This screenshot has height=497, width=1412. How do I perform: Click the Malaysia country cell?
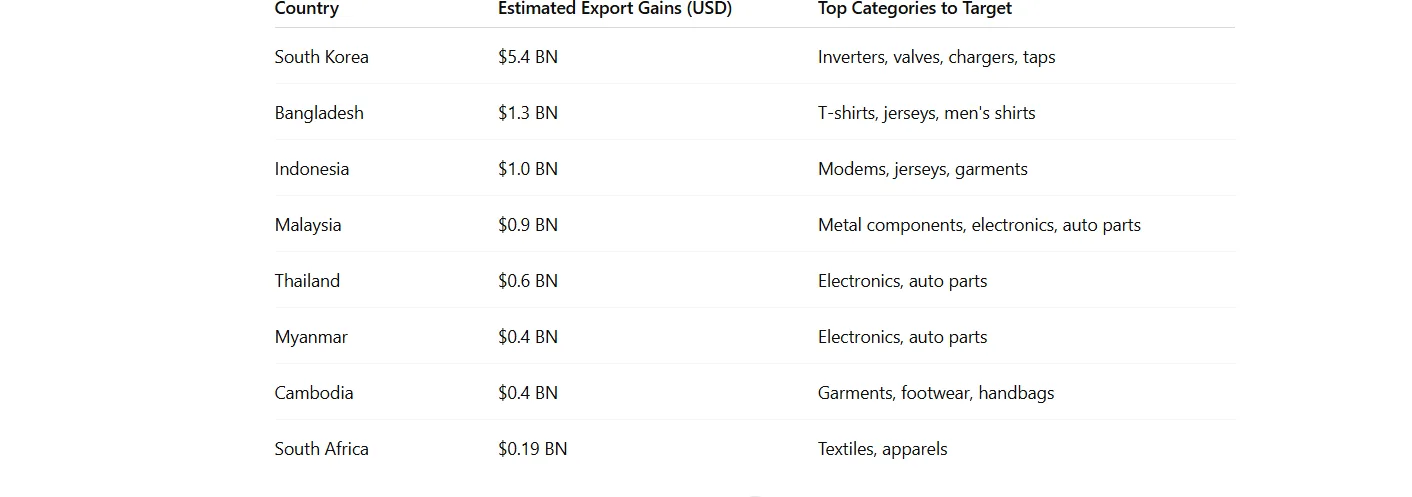click(x=308, y=225)
